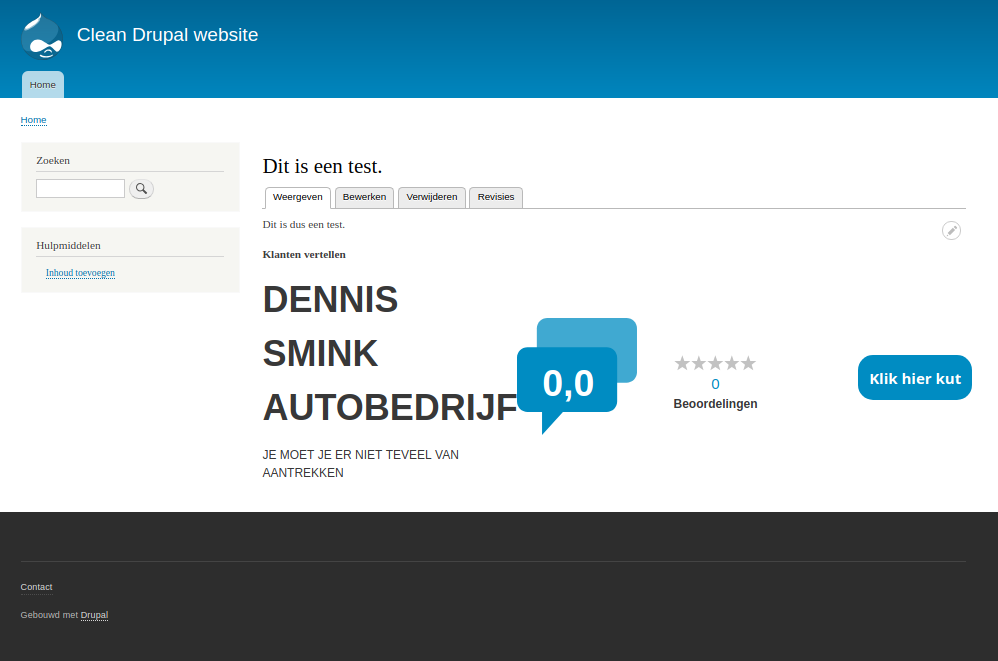Open the Contact footer link
Screen dimensions: 998x661
point(36,587)
